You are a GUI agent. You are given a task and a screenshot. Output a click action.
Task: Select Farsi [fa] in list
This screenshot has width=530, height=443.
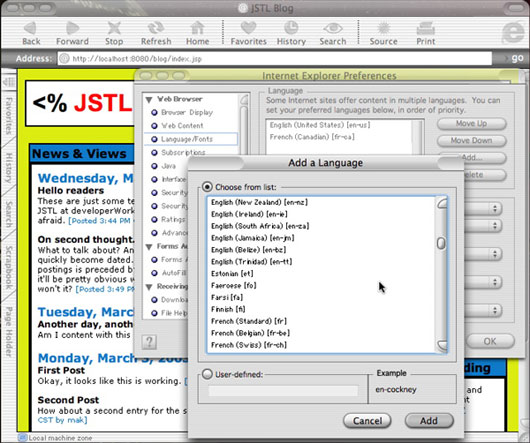227,297
